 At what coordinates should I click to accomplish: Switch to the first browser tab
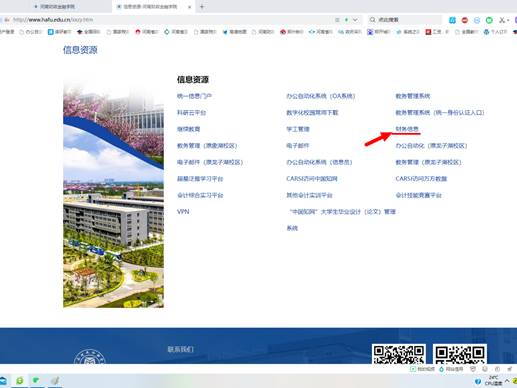pos(55,7)
